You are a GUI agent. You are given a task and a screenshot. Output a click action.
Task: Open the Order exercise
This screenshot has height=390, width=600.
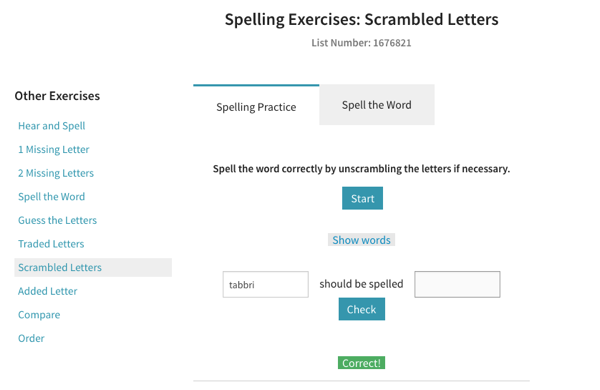[31, 338]
